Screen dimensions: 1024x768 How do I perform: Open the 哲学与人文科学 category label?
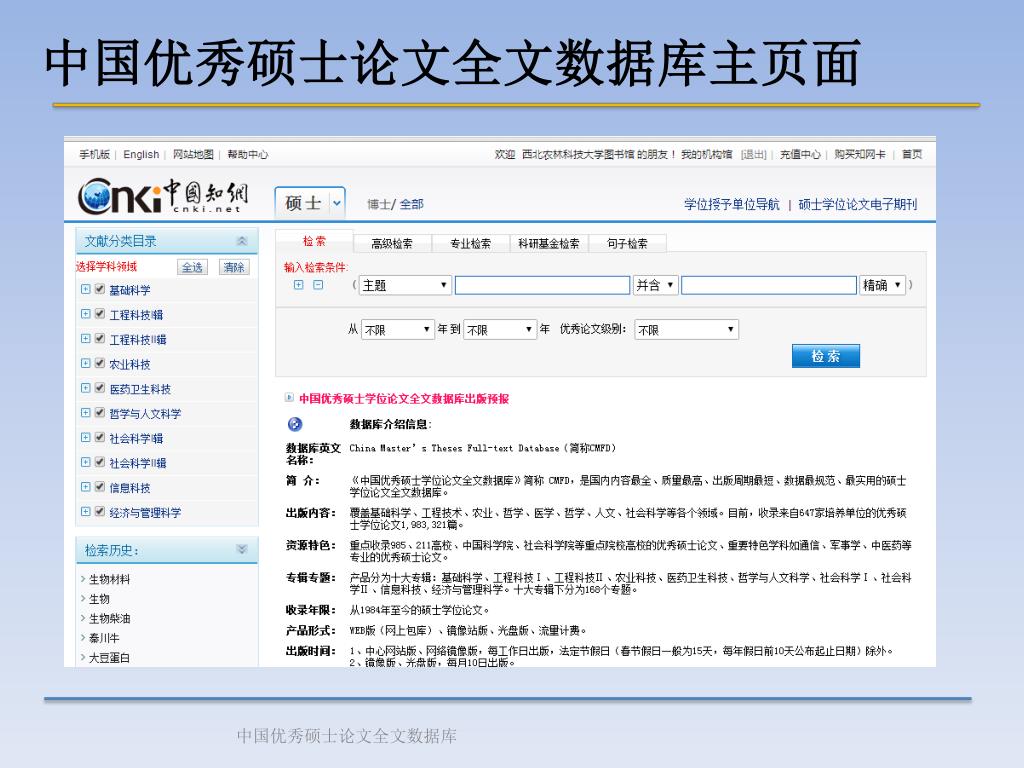(145, 413)
